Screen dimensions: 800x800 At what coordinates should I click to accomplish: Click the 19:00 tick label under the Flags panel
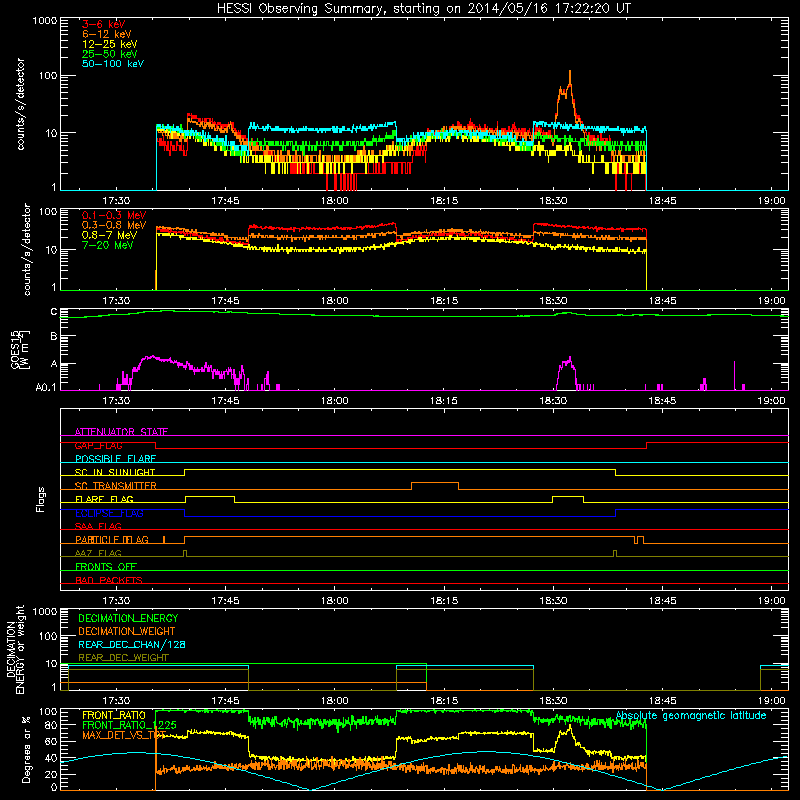[x=771, y=601]
